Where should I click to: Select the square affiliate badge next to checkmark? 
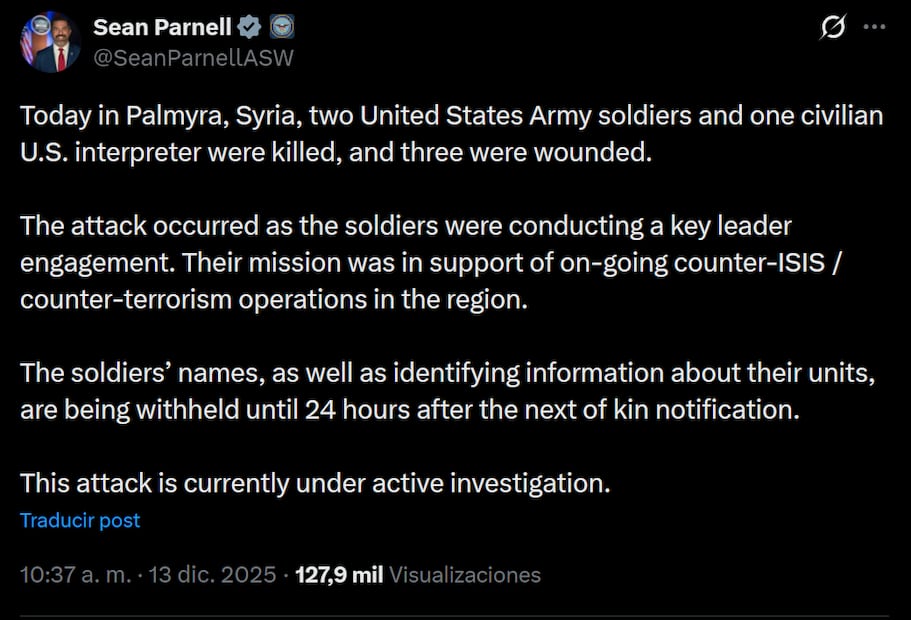click(282, 27)
